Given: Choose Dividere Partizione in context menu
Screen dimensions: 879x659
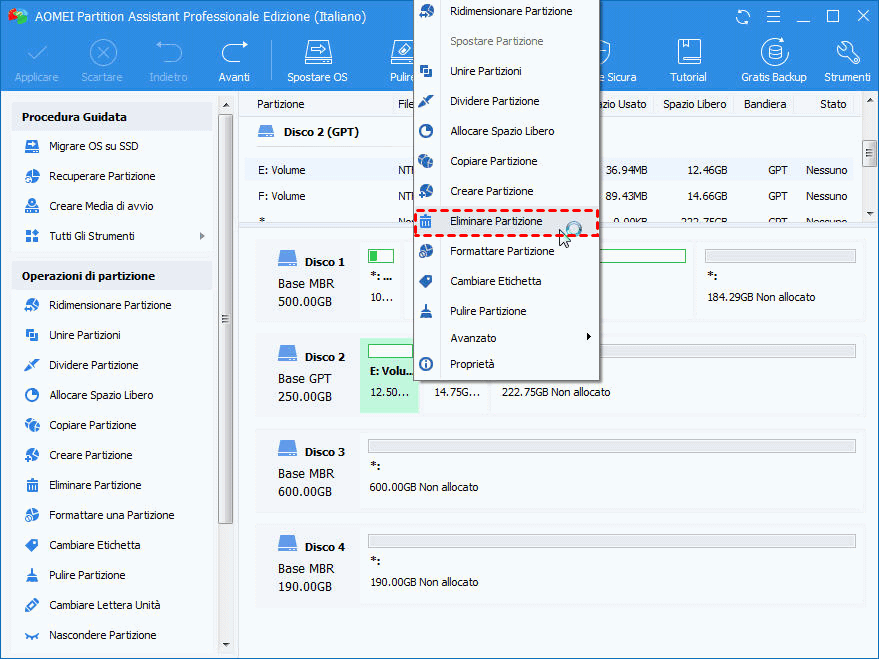Looking at the screenshot, I should point(507,101).
